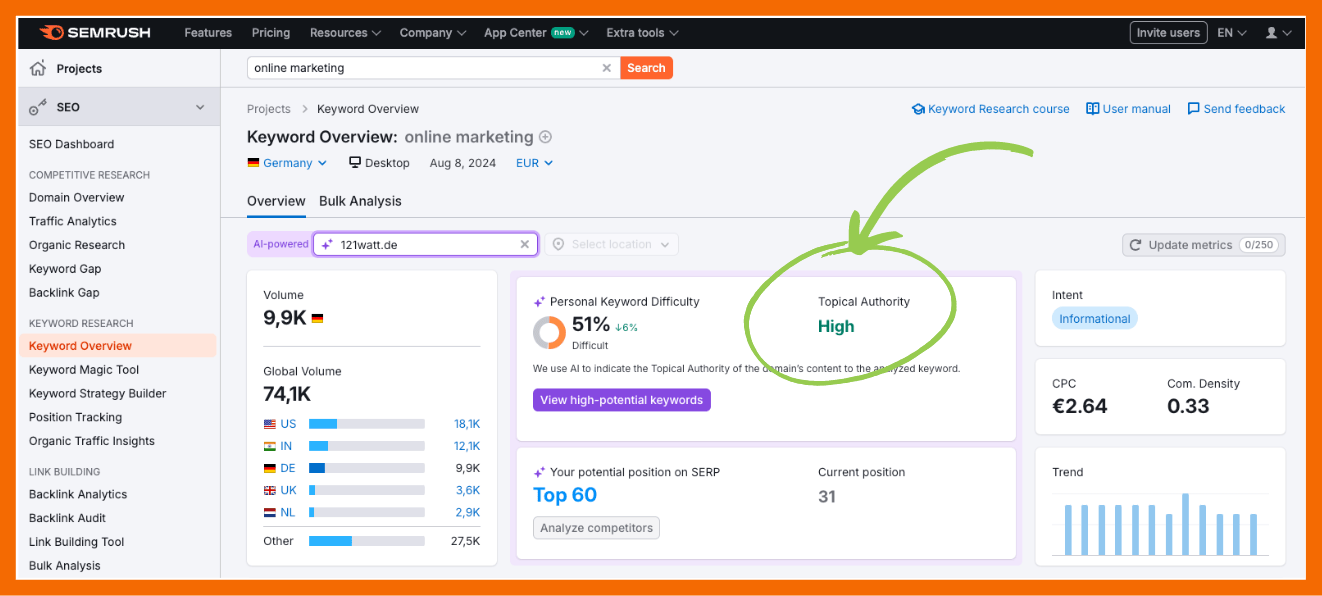
Task: Click the Semrush logo
Action: pyautogui.click(x=95, y=33)
